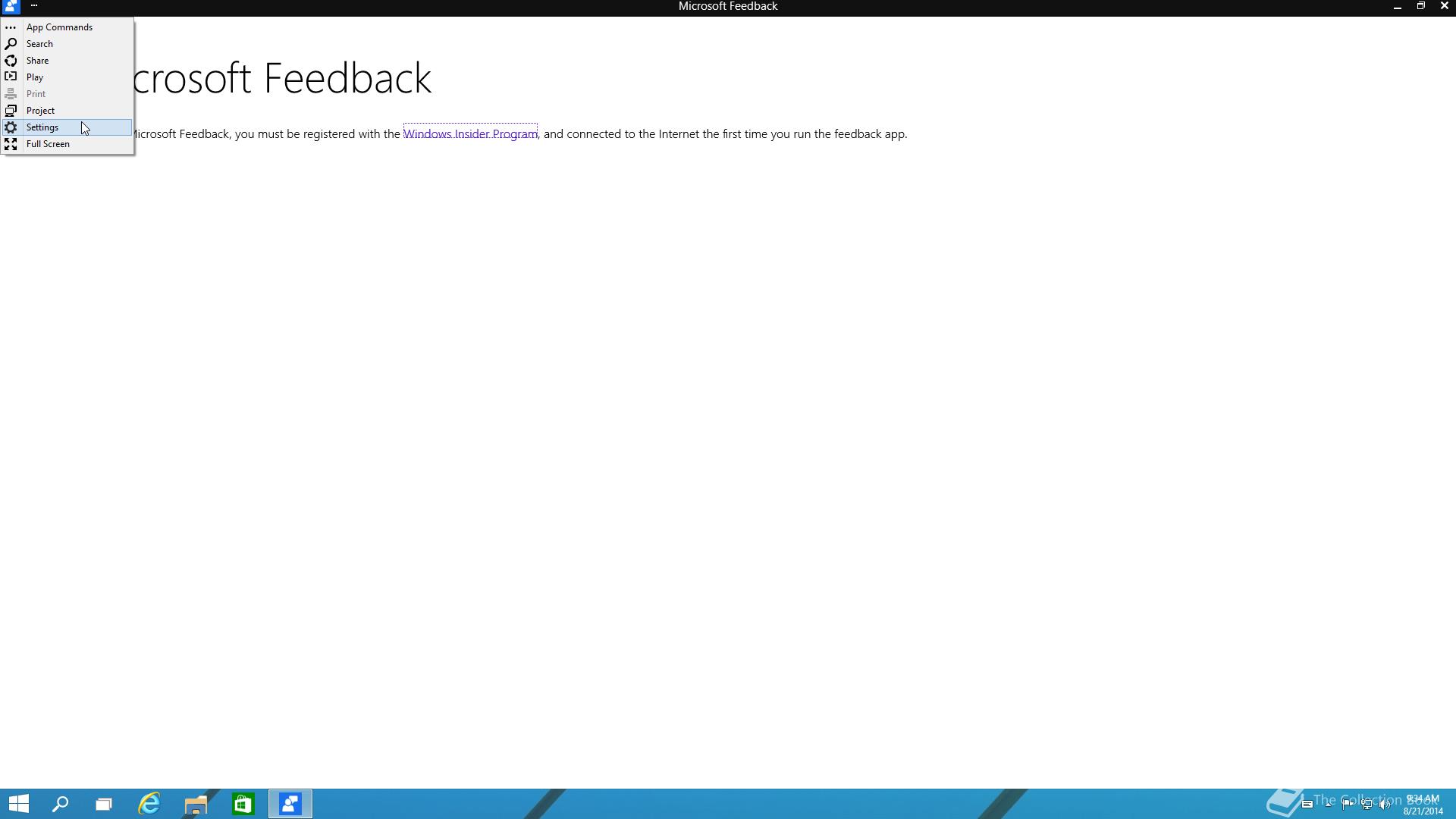Screen dimensions: 1456x819
Task: Choose Full Screen in the app menu
Action: coord(67,144)
